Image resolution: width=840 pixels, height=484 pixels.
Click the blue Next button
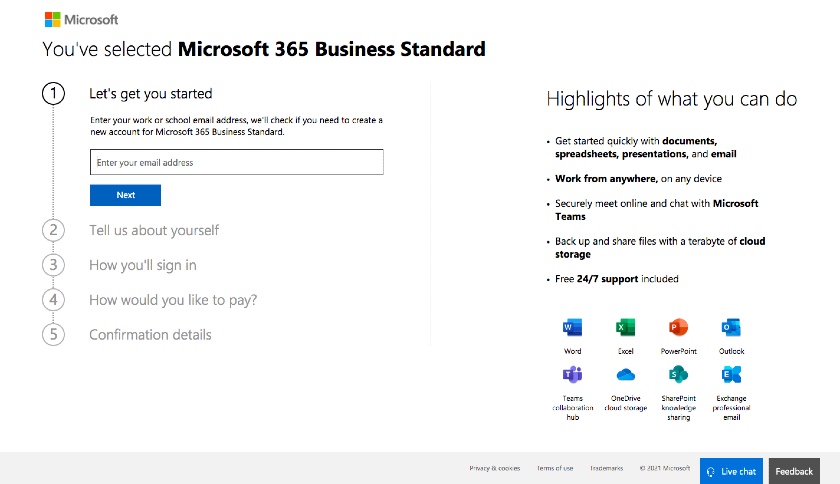[125, 195]
